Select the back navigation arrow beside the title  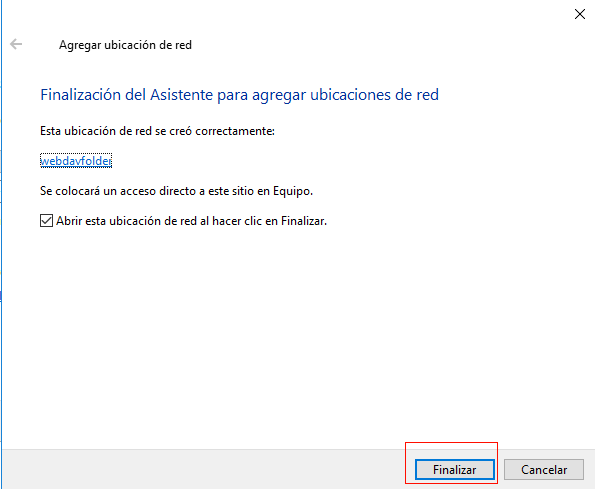[16, 44]
